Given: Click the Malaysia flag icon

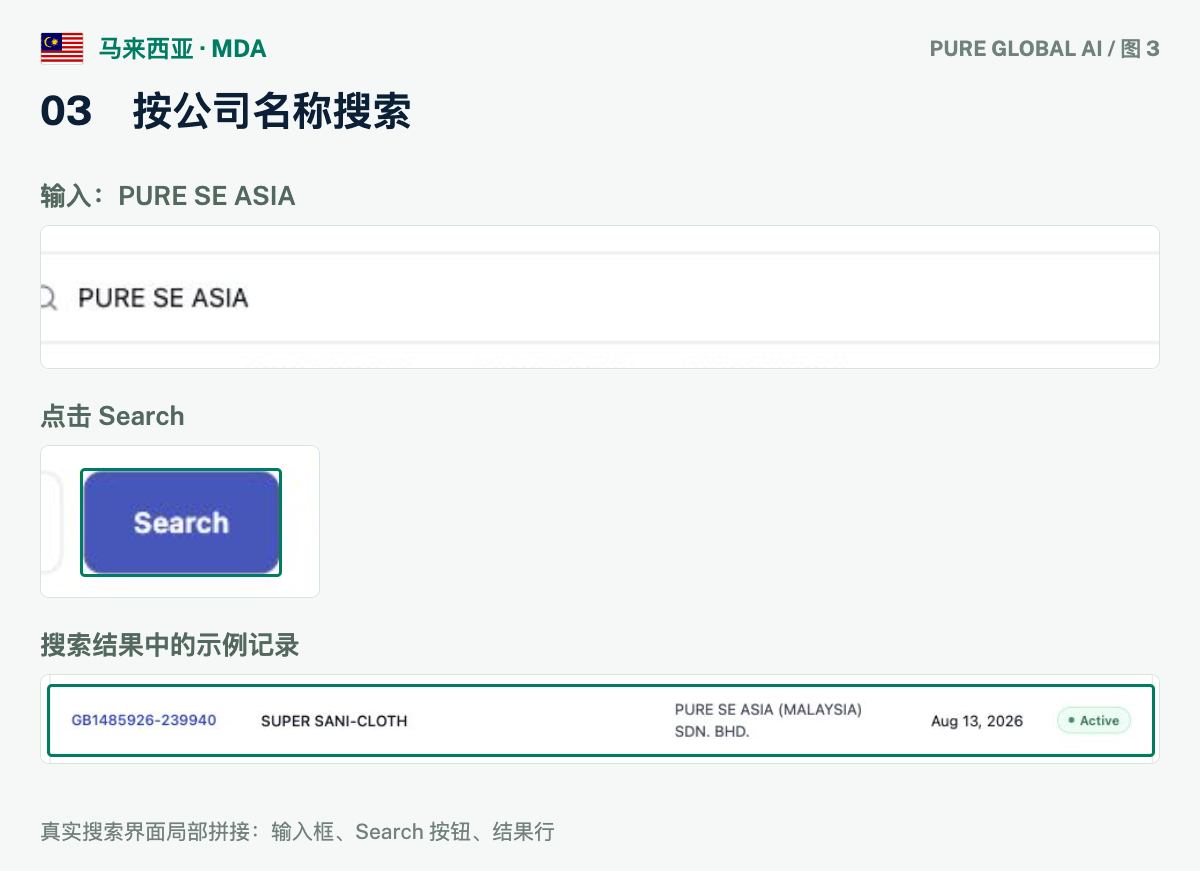Looking at the screenshot, I should (62, 48).
